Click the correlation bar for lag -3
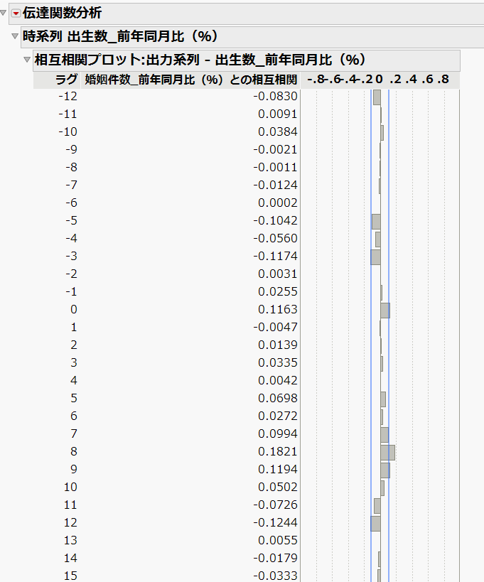Image resolution: width=484 pixels, height=582 pixels. [376, 257]
